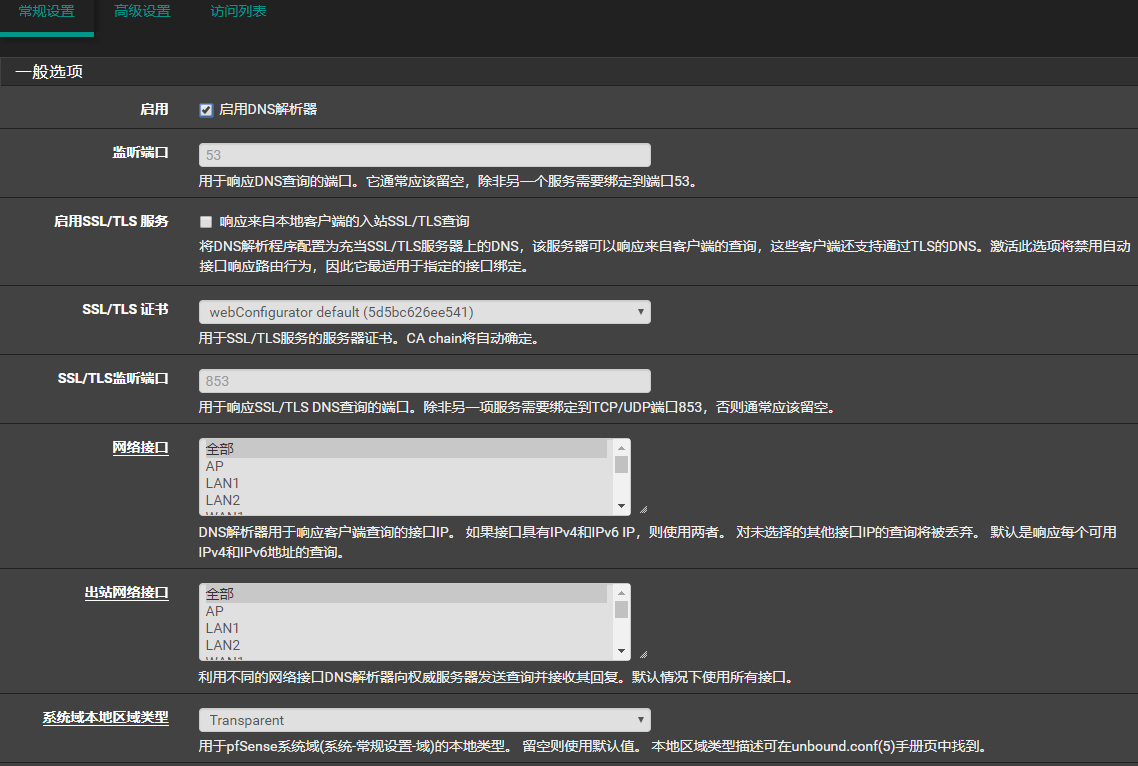The image size is (1138, 766).
Task: Uncheck the 启用DNS解析器 checkbox
Action: pos(206,110)
